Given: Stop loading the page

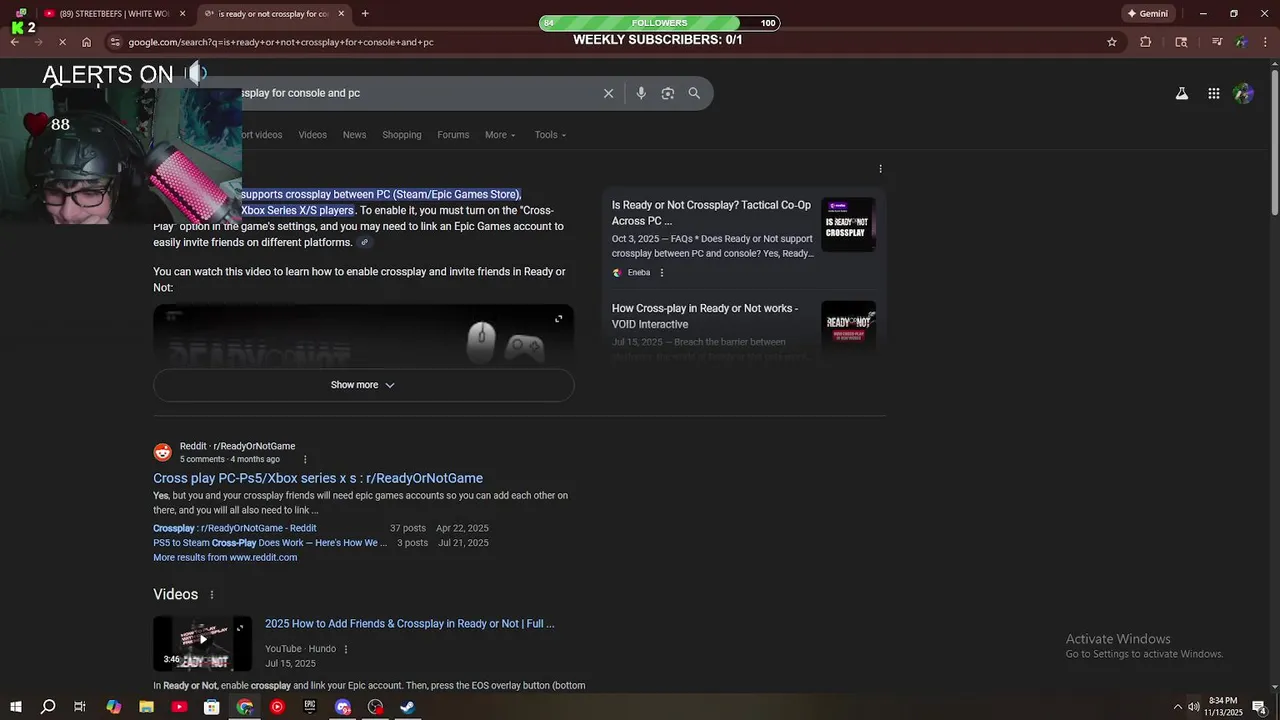Looking at the screenshot, I should pyautogui.click(x=61, y=42).
